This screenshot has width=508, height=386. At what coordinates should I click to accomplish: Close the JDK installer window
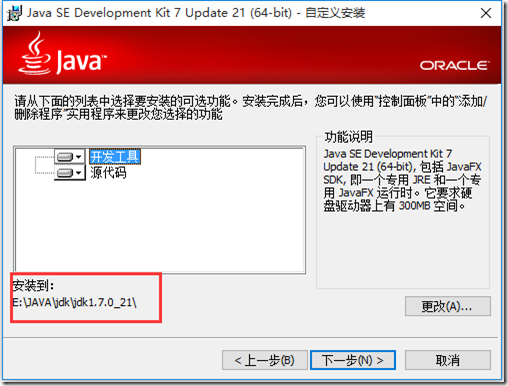click(x=486, y=13)
